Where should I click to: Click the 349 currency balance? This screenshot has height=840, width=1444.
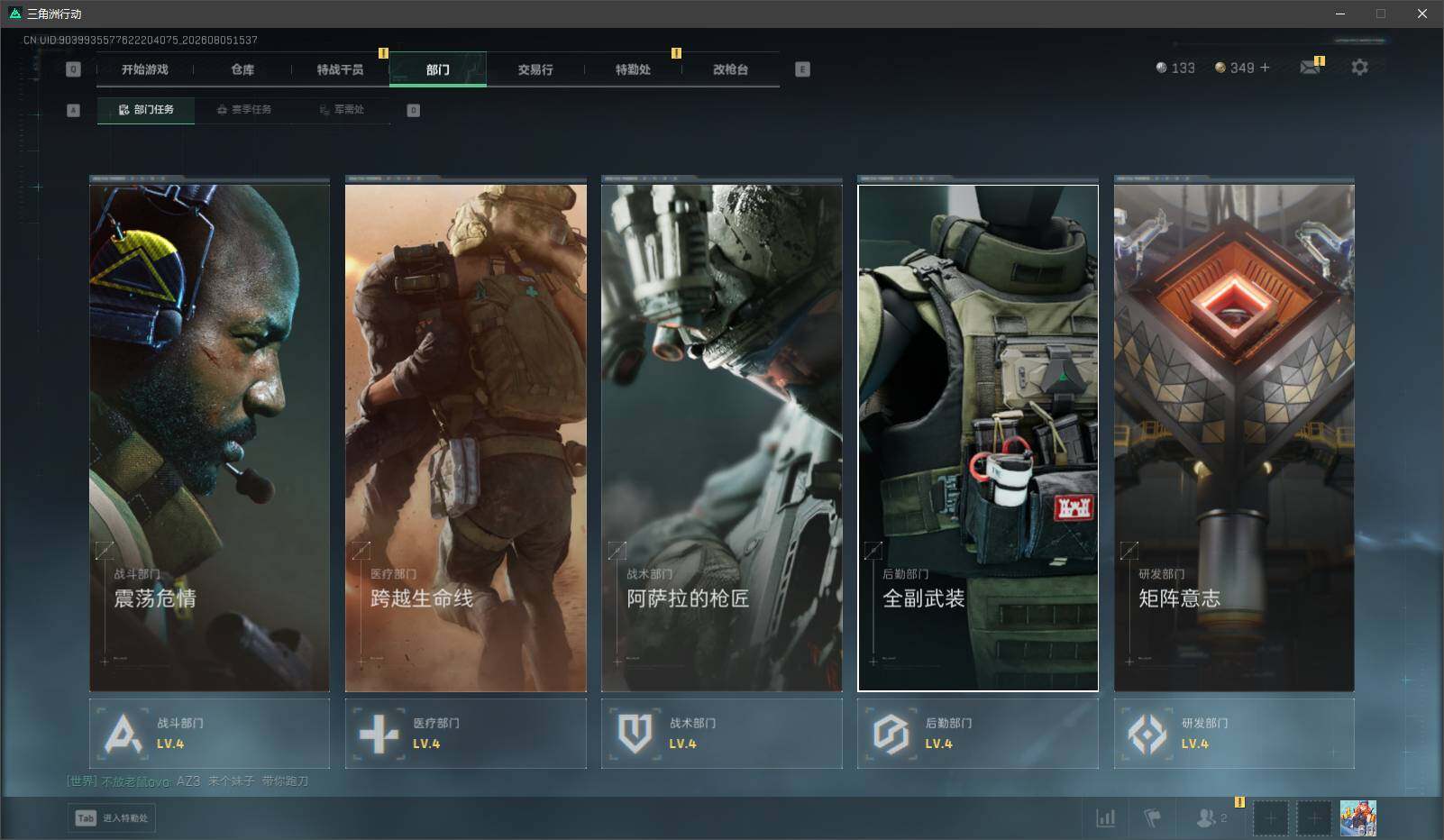tap(1242, 68)
